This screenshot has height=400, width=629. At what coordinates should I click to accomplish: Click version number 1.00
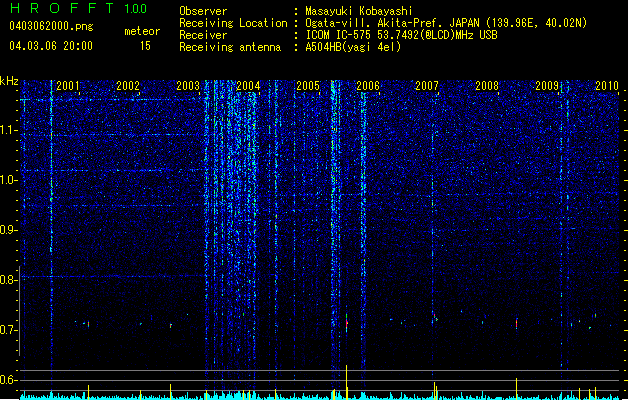pyautogui.click(x=136, y=9)
